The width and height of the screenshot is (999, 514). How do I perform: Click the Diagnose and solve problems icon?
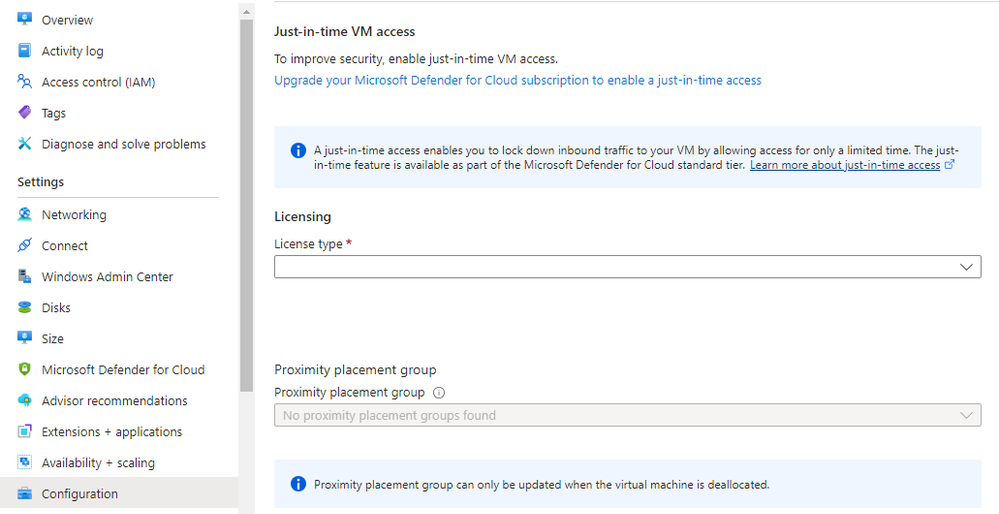pos(25,144)
